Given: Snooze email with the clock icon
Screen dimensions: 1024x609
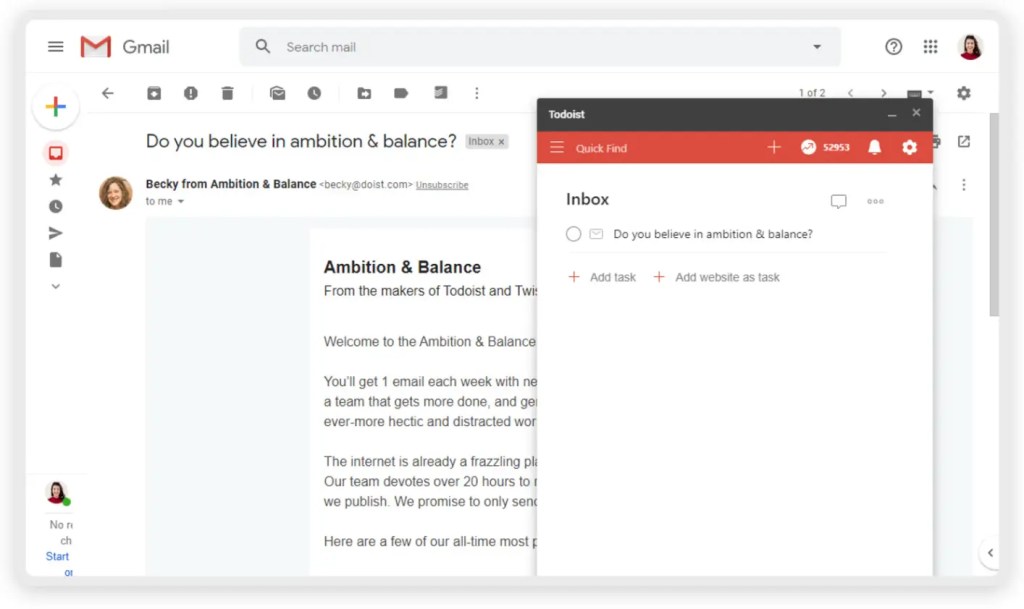Looking at the screenshot, I should click(x=314, y=93).
